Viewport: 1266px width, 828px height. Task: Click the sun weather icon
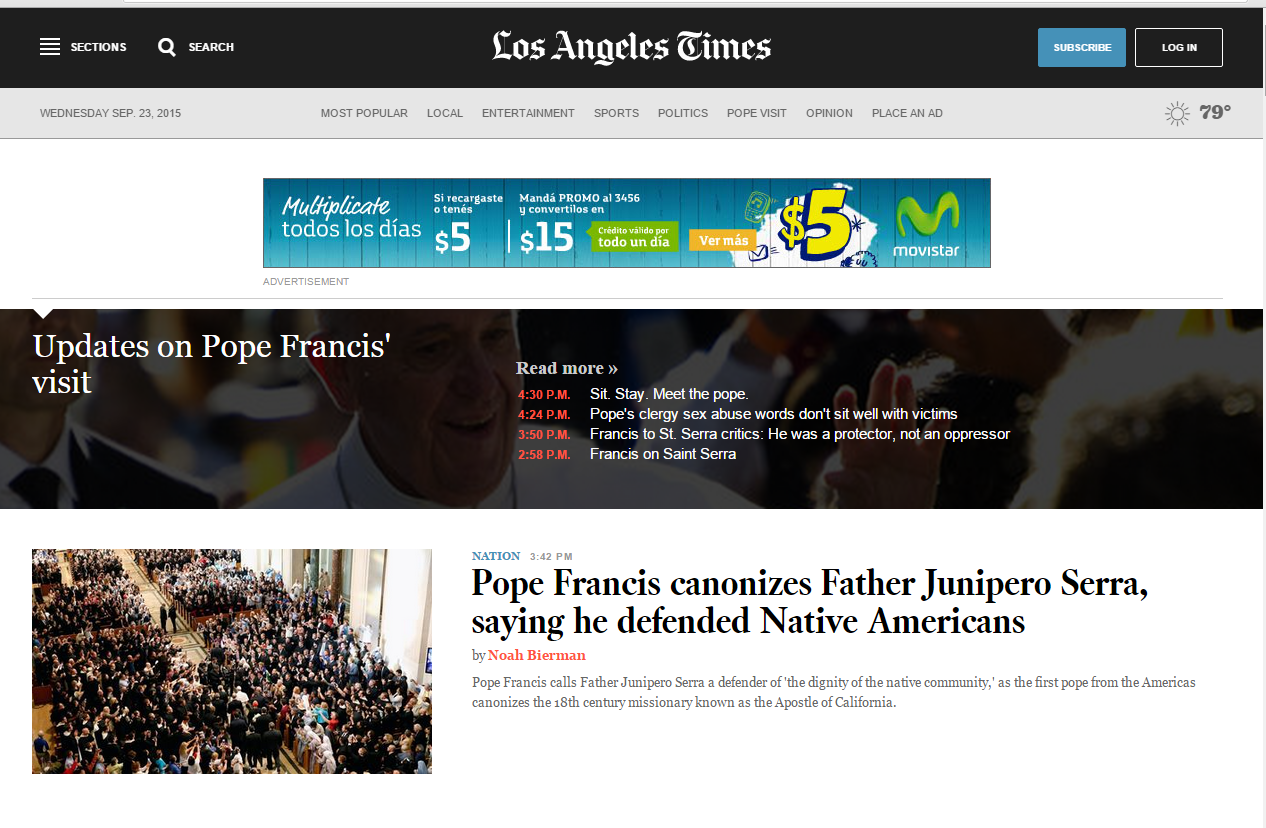[1178, 113]
